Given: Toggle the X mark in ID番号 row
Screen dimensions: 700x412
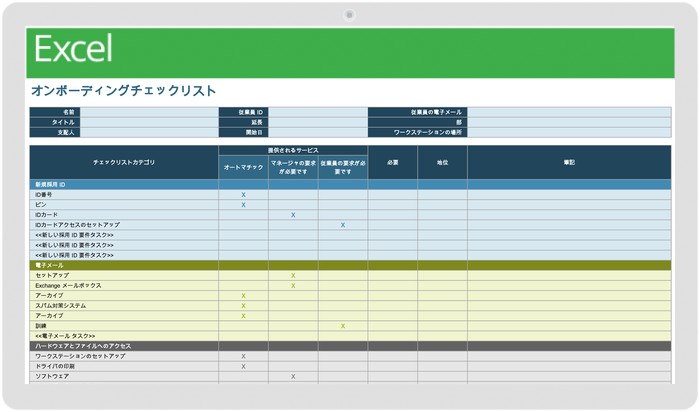Looking at the screenshot, I should coord(243,195).
